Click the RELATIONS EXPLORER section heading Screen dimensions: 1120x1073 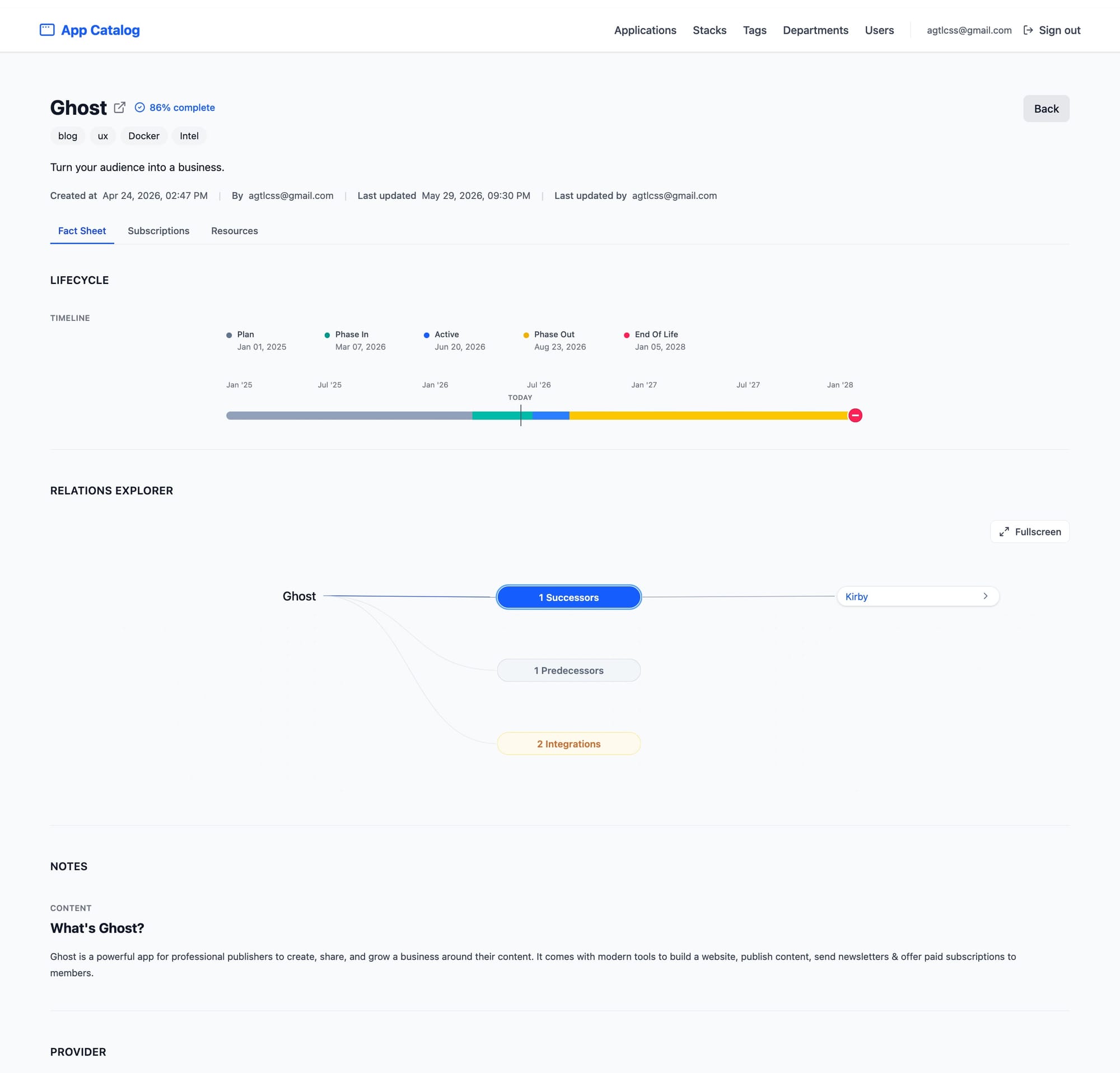pos(111,491)
